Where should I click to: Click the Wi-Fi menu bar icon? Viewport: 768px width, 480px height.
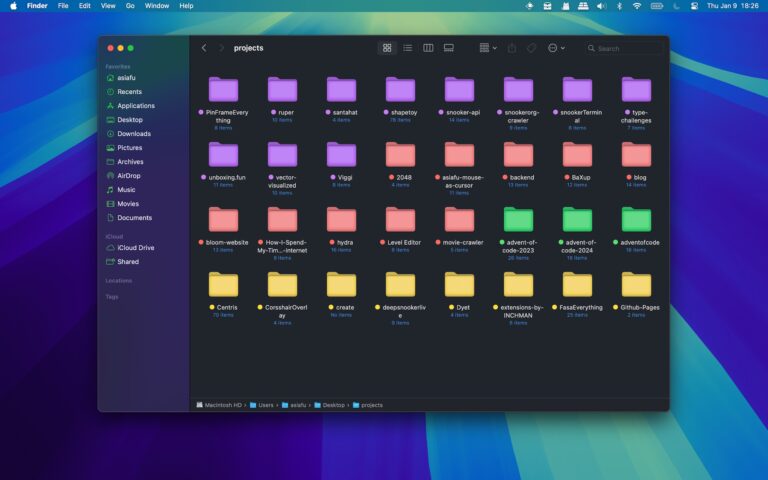pyautogui.click(x=637, y=6)
